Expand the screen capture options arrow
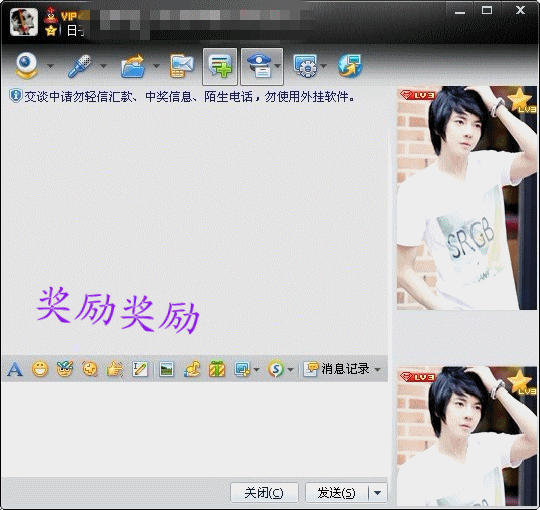Image resolution: width=540 pixels, height=510 pixels. coord(257,370)
